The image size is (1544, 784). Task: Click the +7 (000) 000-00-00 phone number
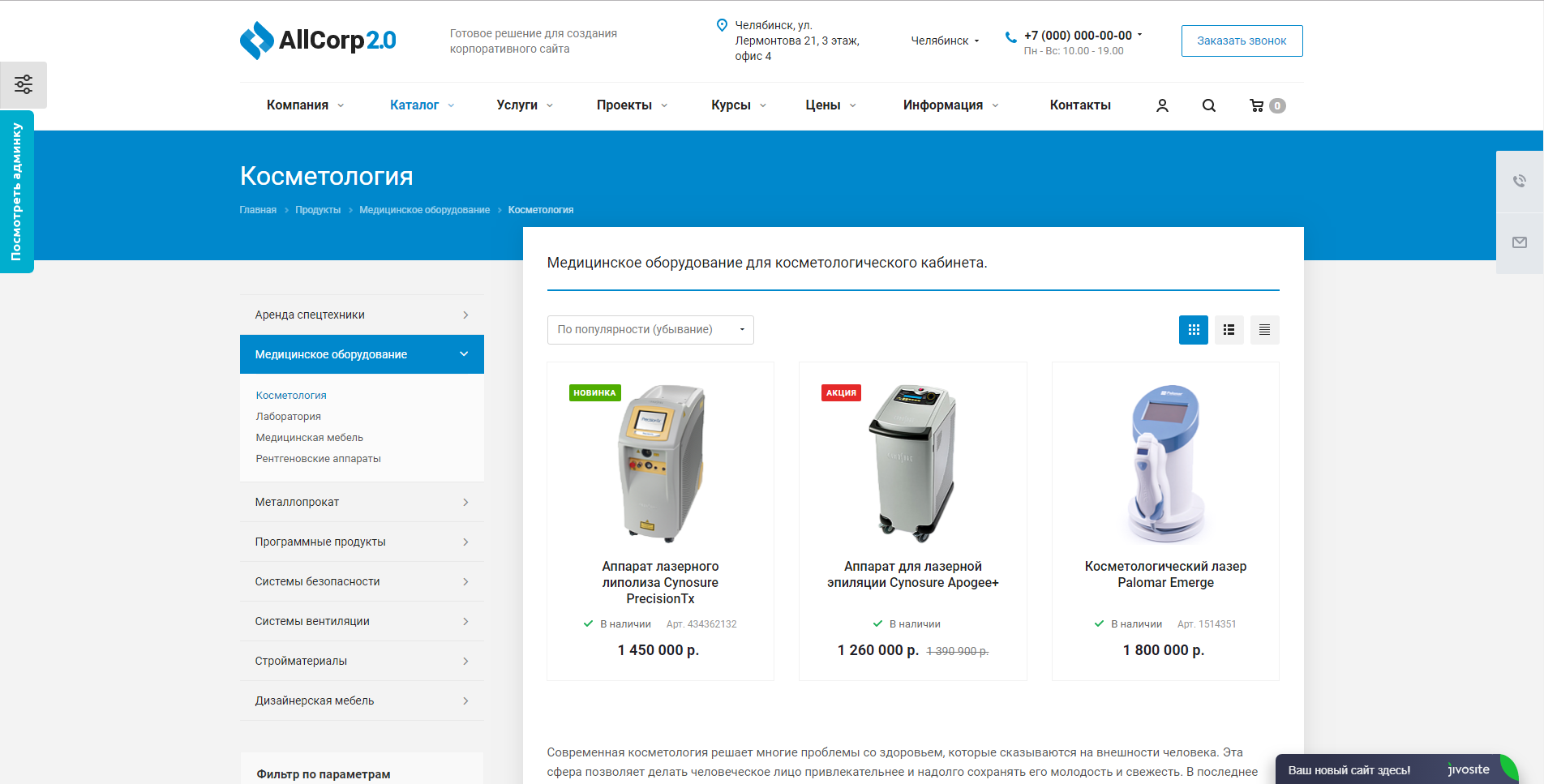pyautogui.click(x=1078, y=36)
